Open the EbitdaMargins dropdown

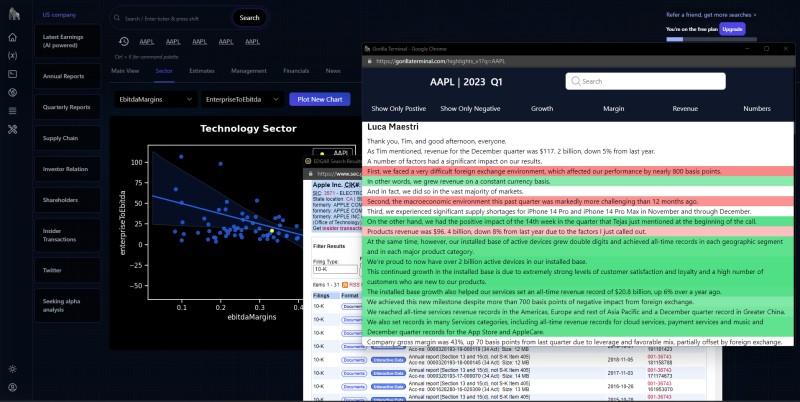[156, 99]
